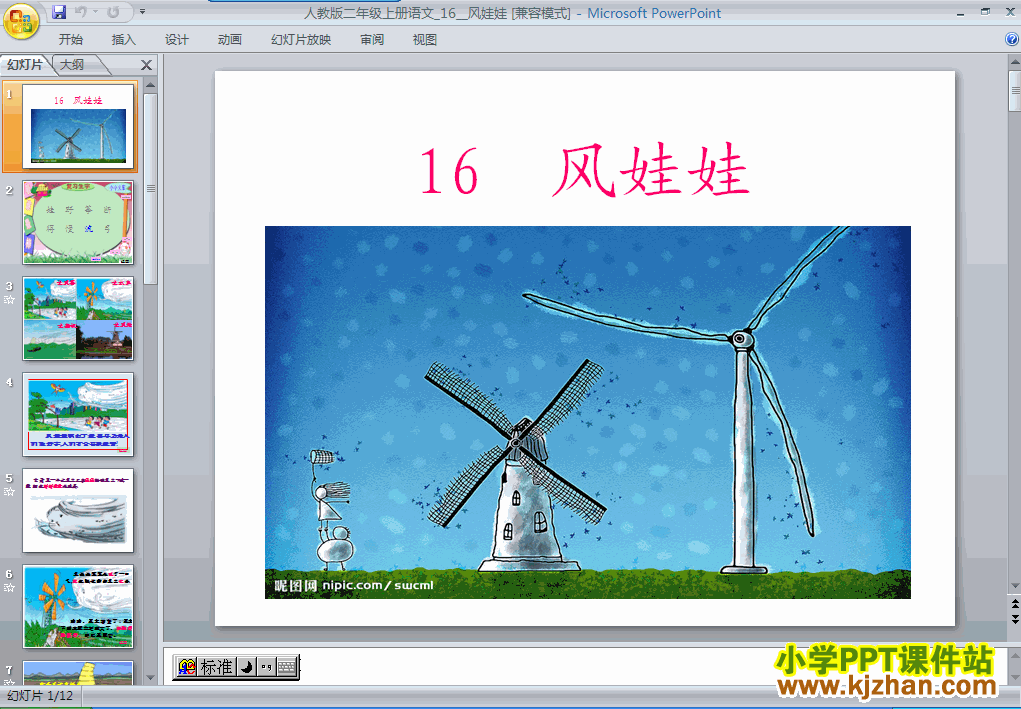Select slide 5 thumbnail with wind swirl
The height and width of the screenshot is (709, 1021).
point(78,510)
